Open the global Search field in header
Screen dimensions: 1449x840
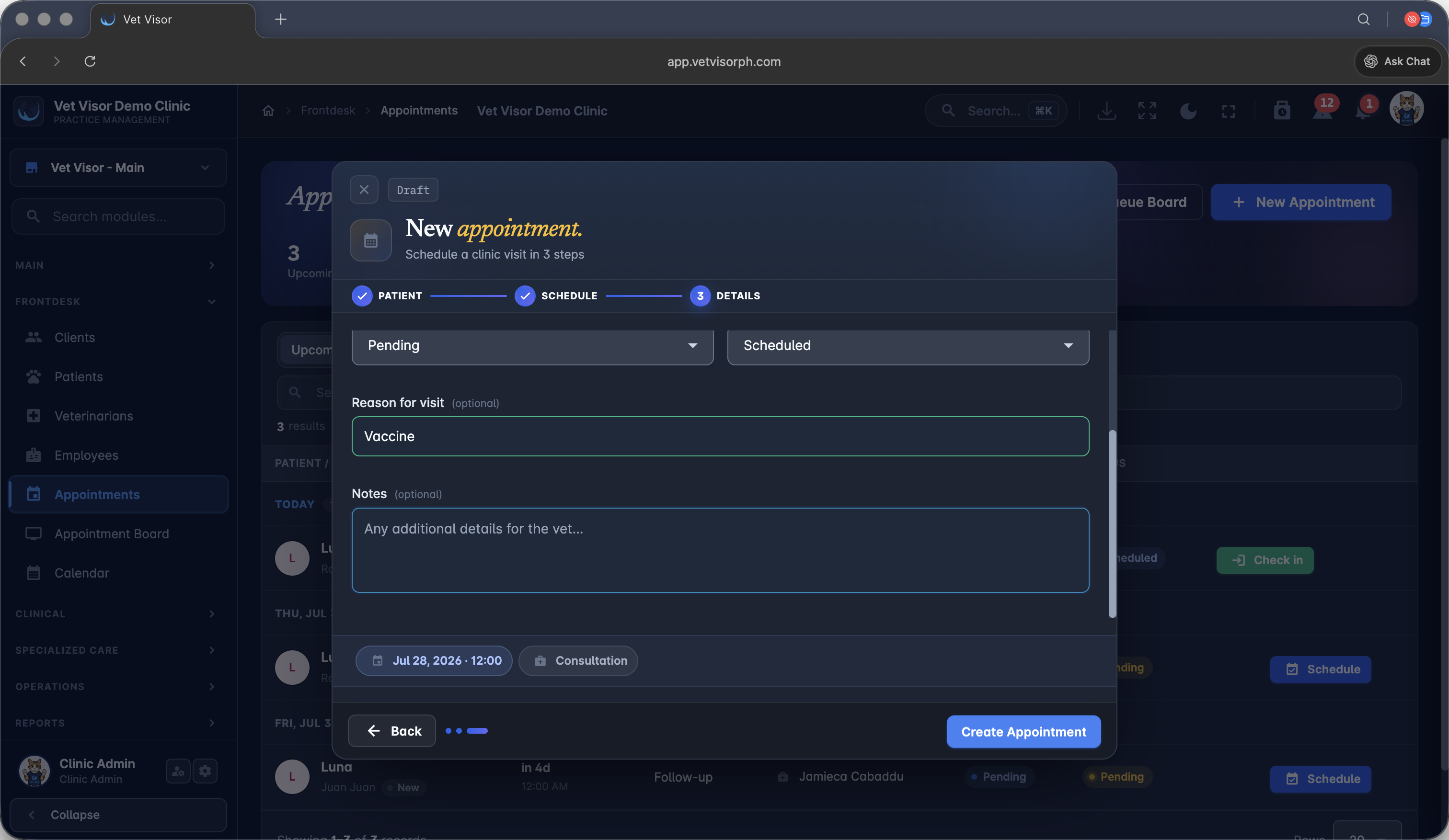point(995,111)
